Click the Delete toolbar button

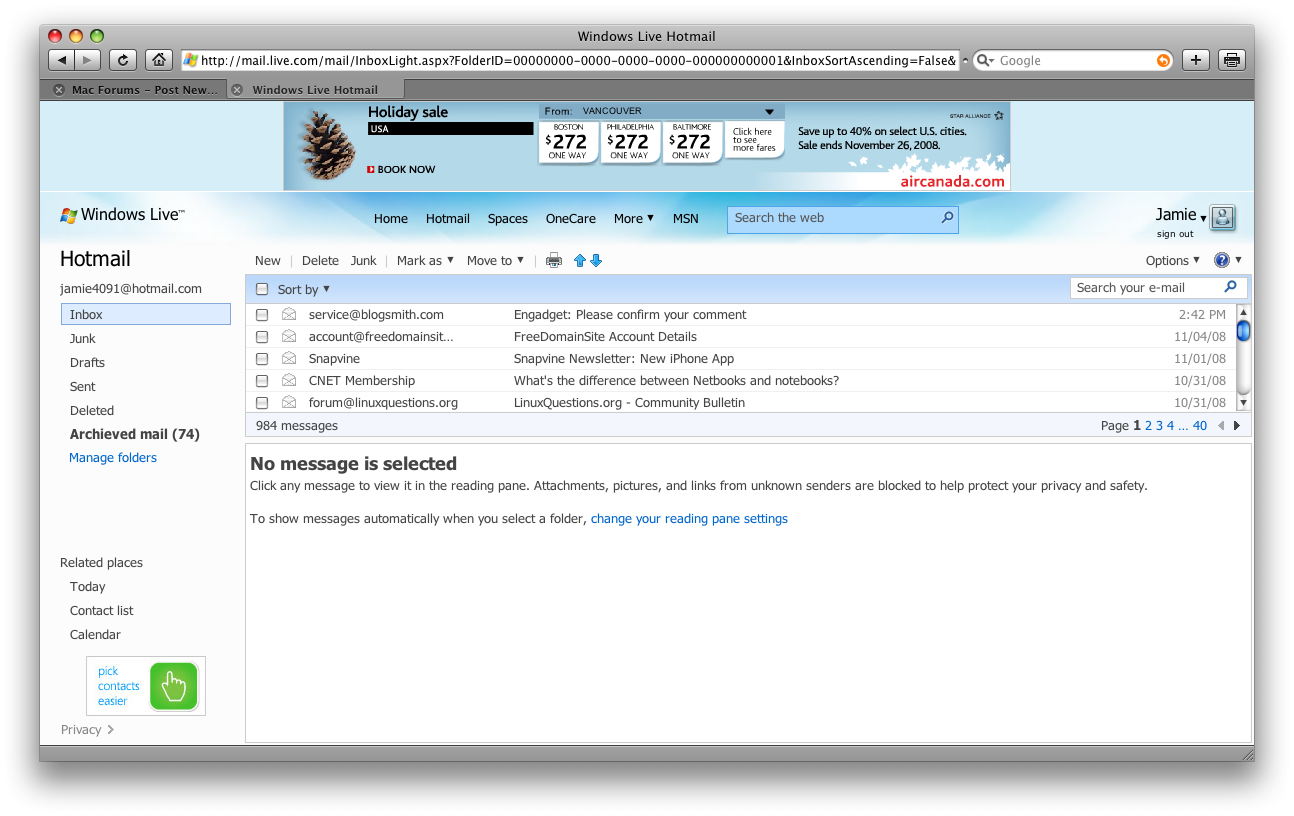coord(320,260)
